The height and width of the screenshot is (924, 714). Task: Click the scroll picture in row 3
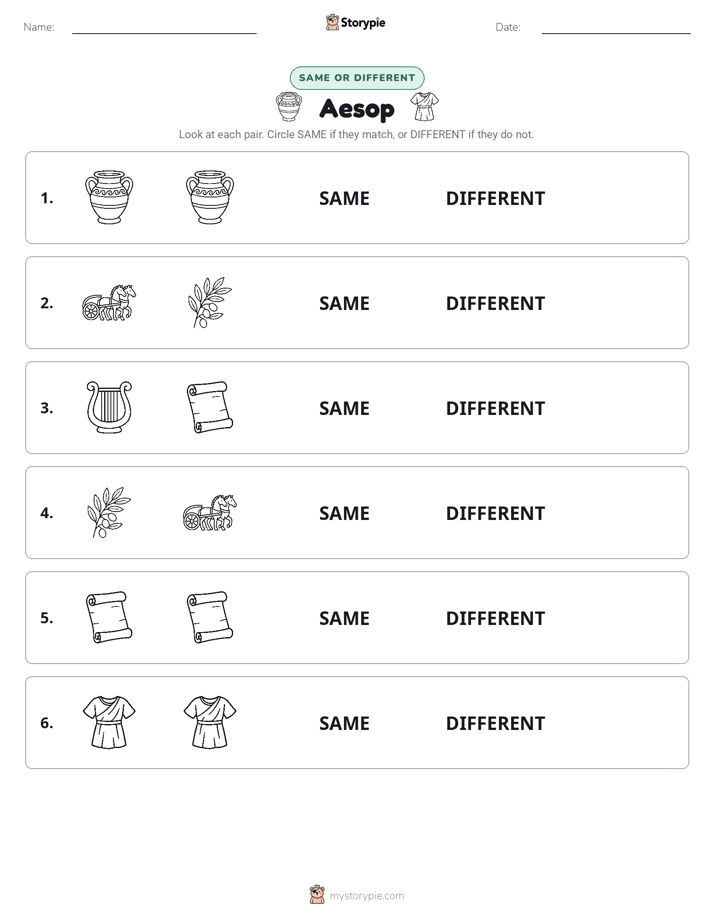[210, 407]
